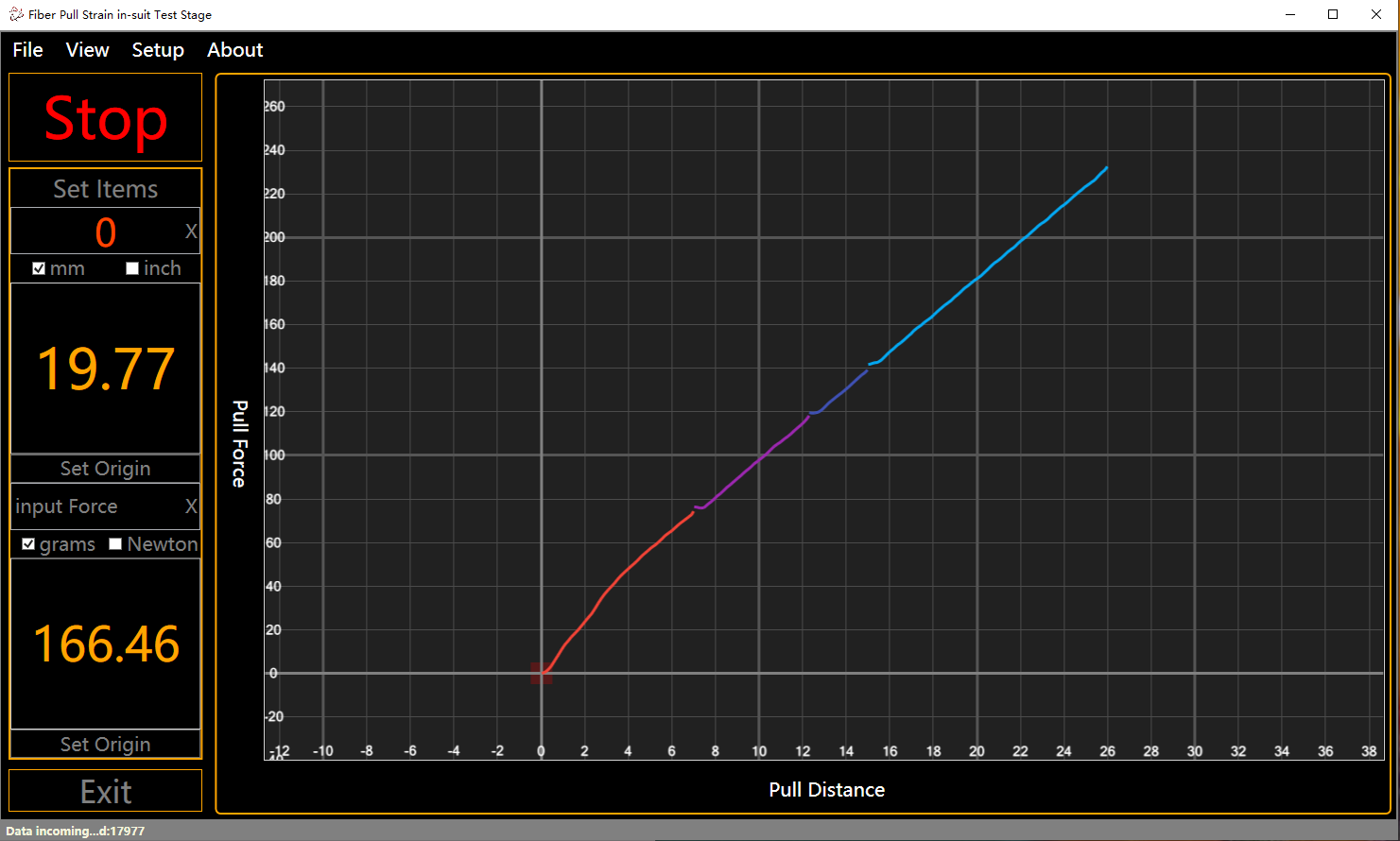Close the Fiber Pull Strain window
The height and width of the screenshot is (841, 1400).
click(x=1376, y=14)
